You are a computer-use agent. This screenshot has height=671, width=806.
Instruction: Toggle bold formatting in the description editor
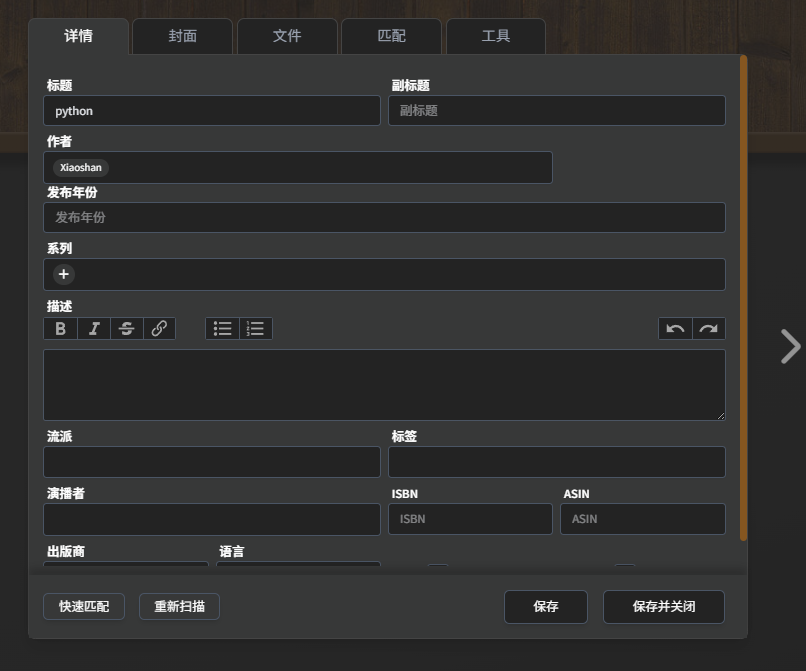pos(60,328)
